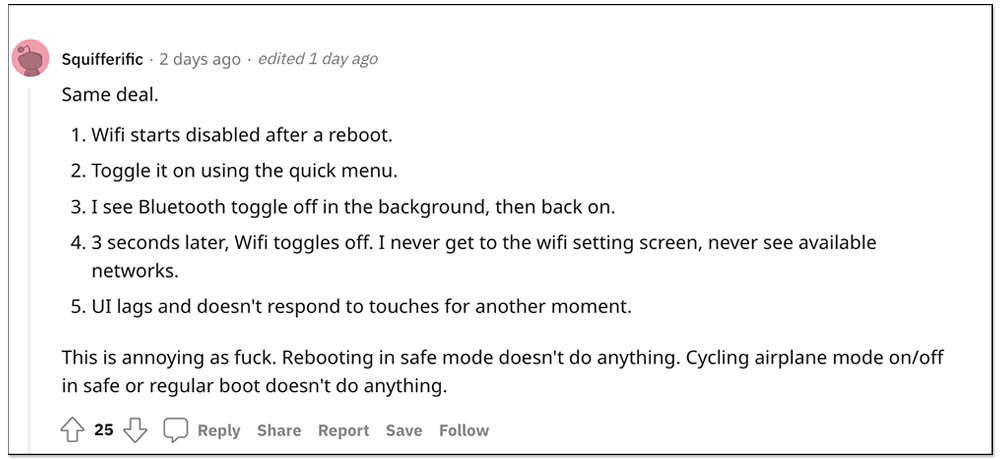Collapse the comment using the vertical thread line
The width and height of the screenshot is (1000, 460).
pos(29,268)
